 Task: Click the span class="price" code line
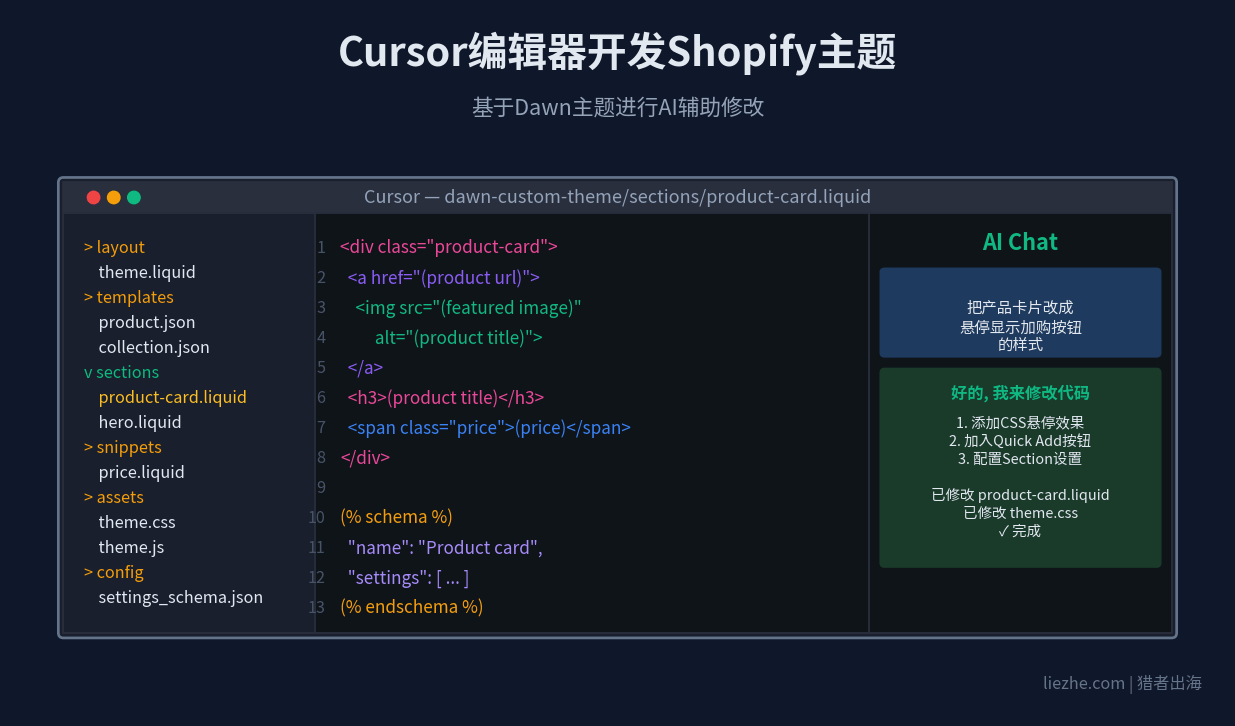click(490, 427)
